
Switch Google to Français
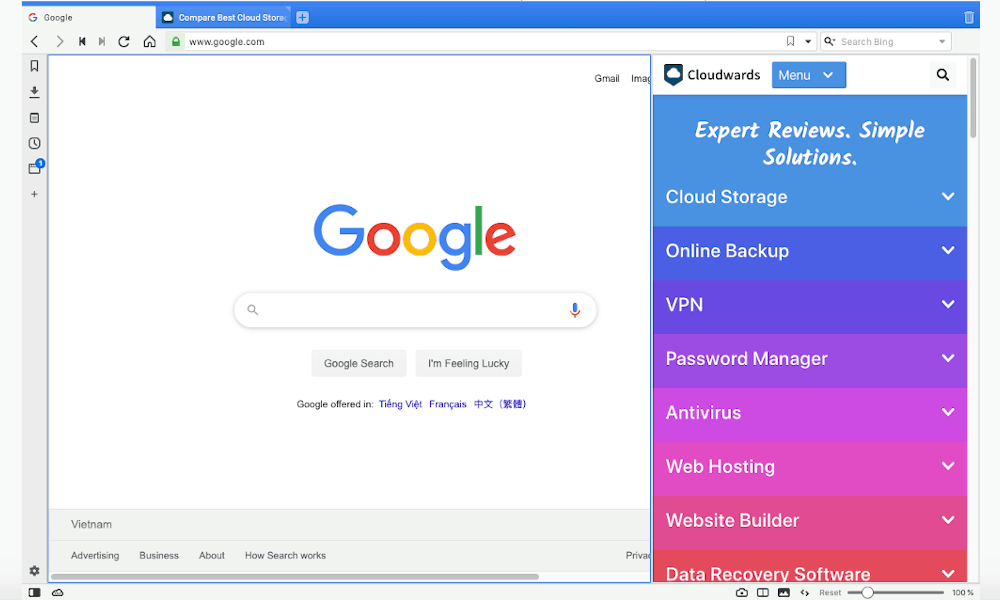click(x=448, y=404)
